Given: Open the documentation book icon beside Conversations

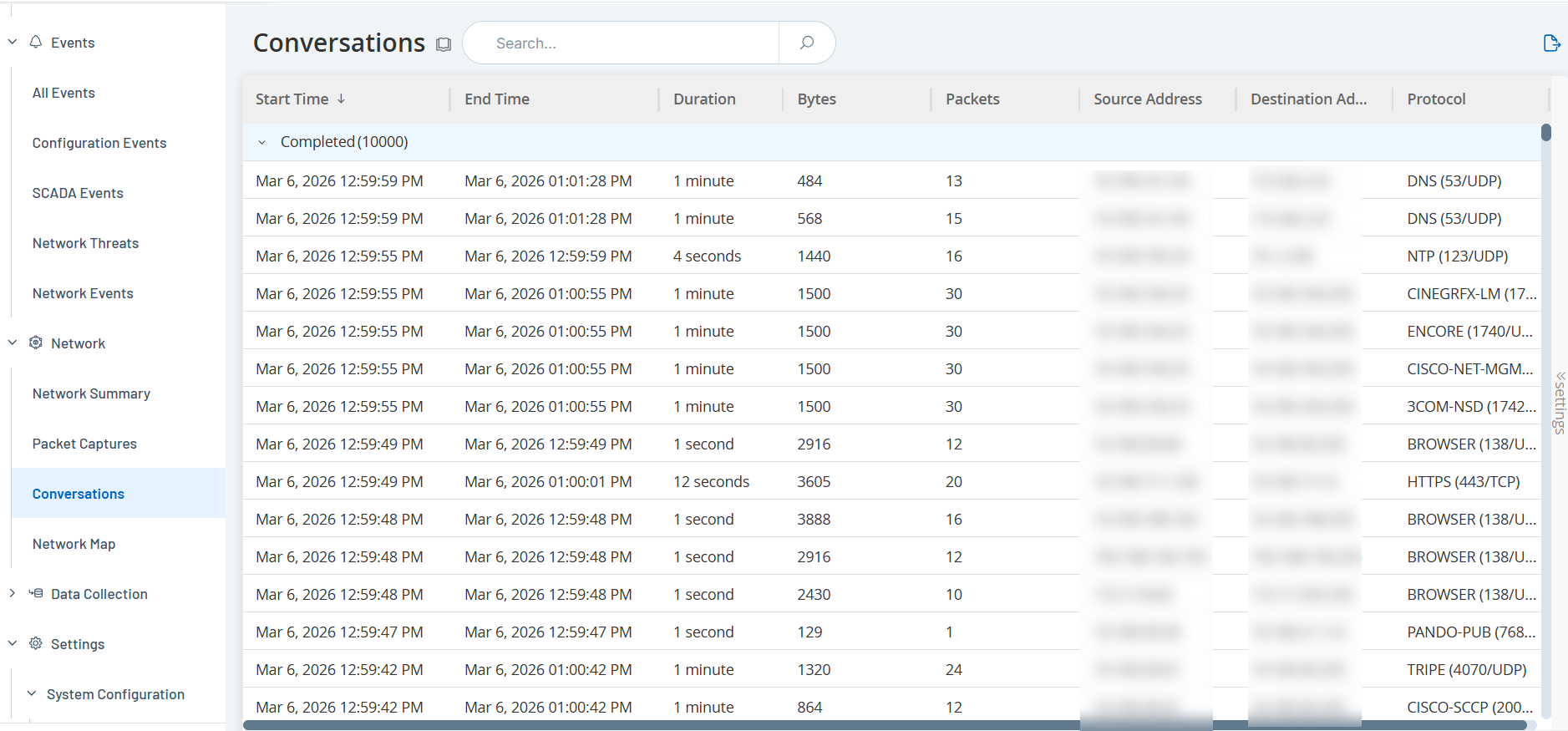Looking at the screenshot, I should pos(444,44).
